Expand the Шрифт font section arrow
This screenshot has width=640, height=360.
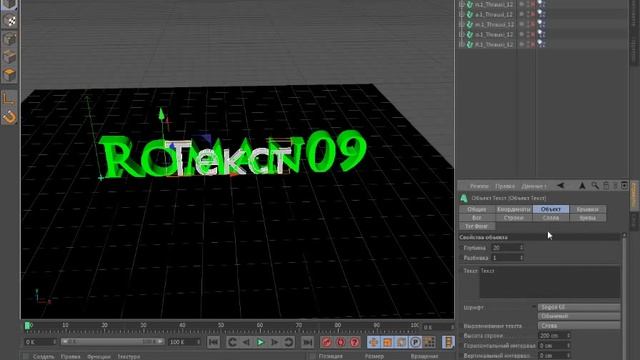point(534,307)
